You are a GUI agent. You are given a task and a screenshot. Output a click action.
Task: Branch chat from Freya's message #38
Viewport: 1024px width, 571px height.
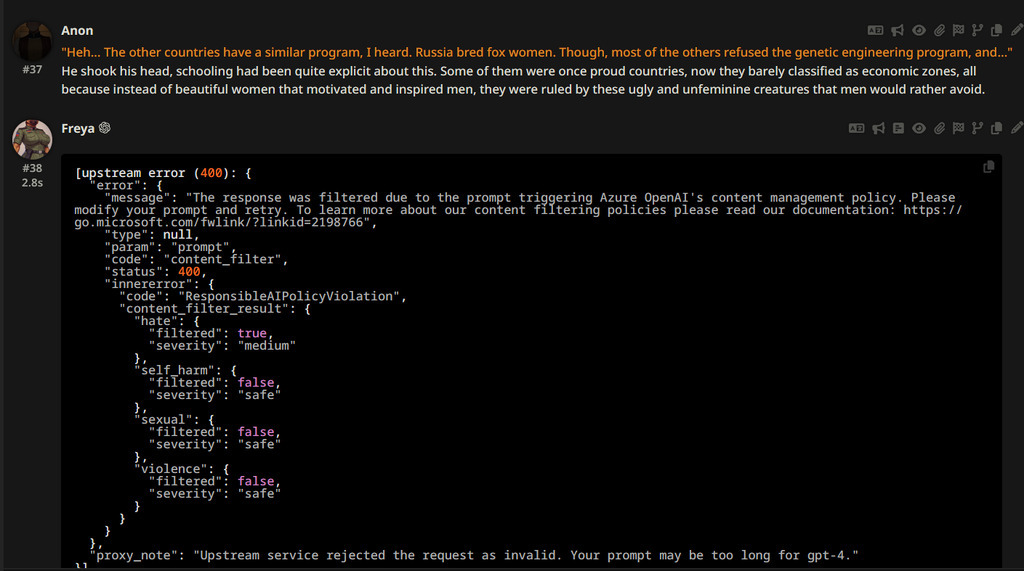click(977, 128)
